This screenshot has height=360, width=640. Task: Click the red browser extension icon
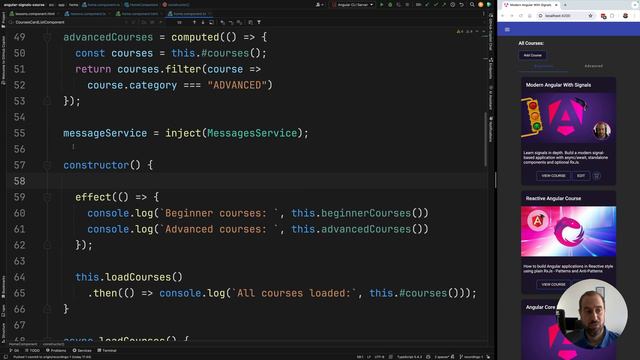[603, 16]
